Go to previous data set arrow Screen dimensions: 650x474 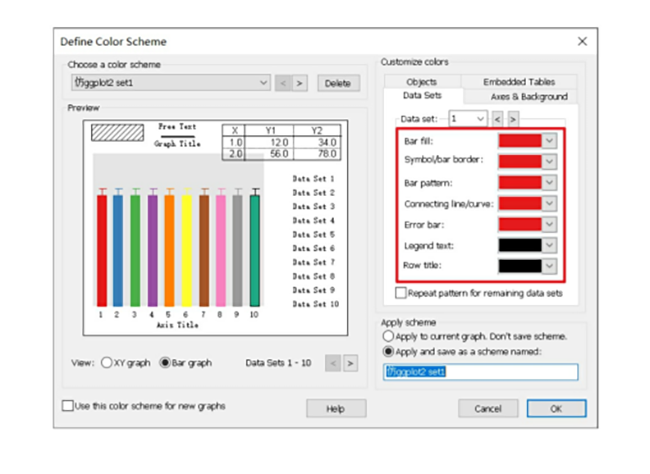click(497, 118)
